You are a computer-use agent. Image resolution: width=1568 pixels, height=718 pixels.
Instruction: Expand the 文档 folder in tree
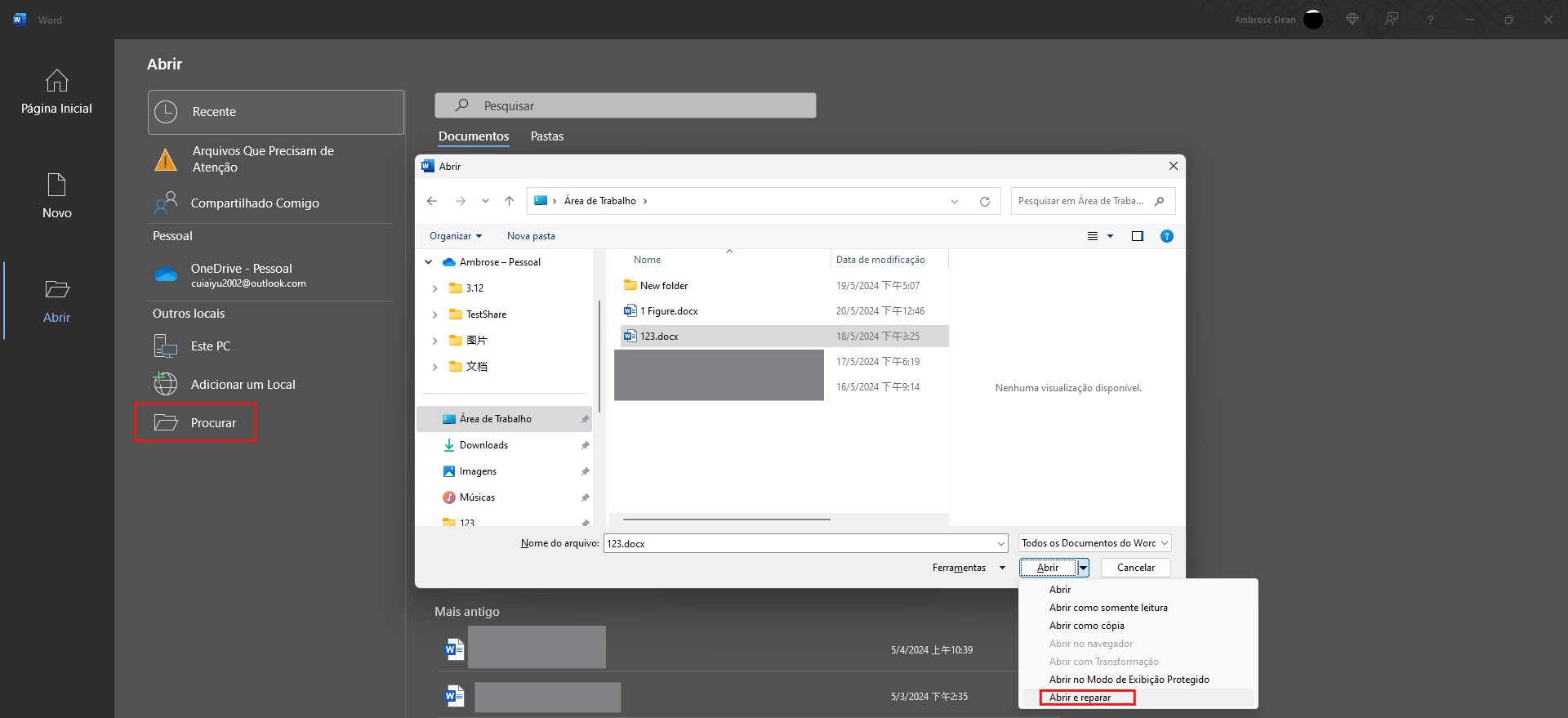[434, 367]
